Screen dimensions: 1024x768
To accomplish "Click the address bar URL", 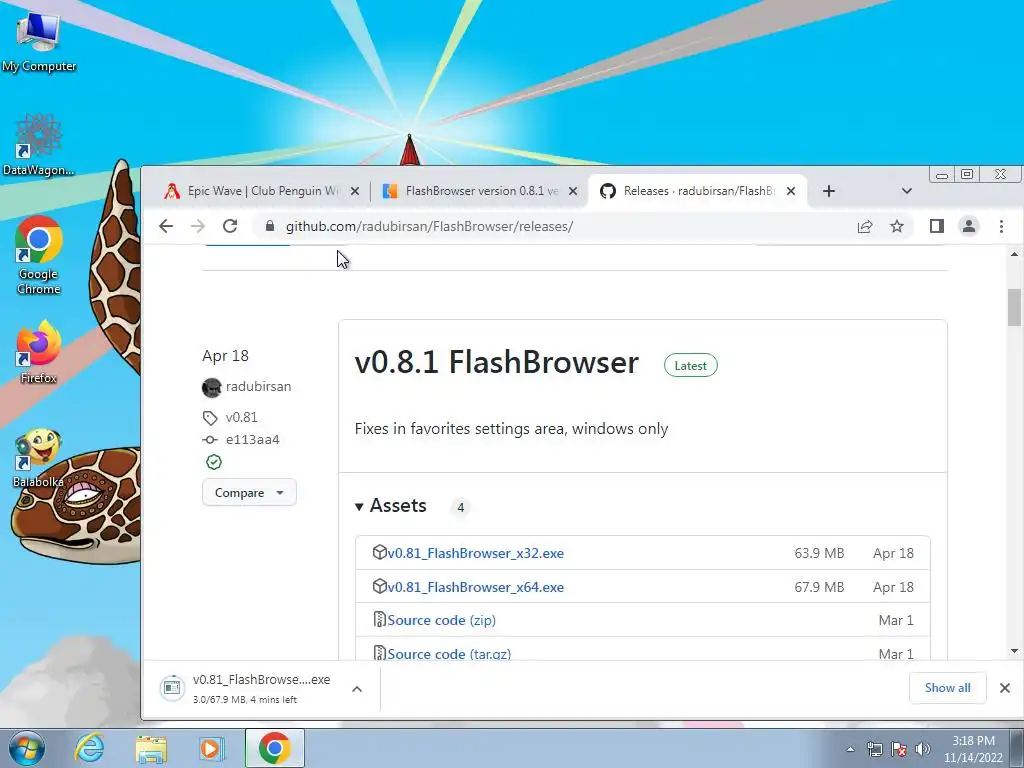I will click(x=429, y=226).
